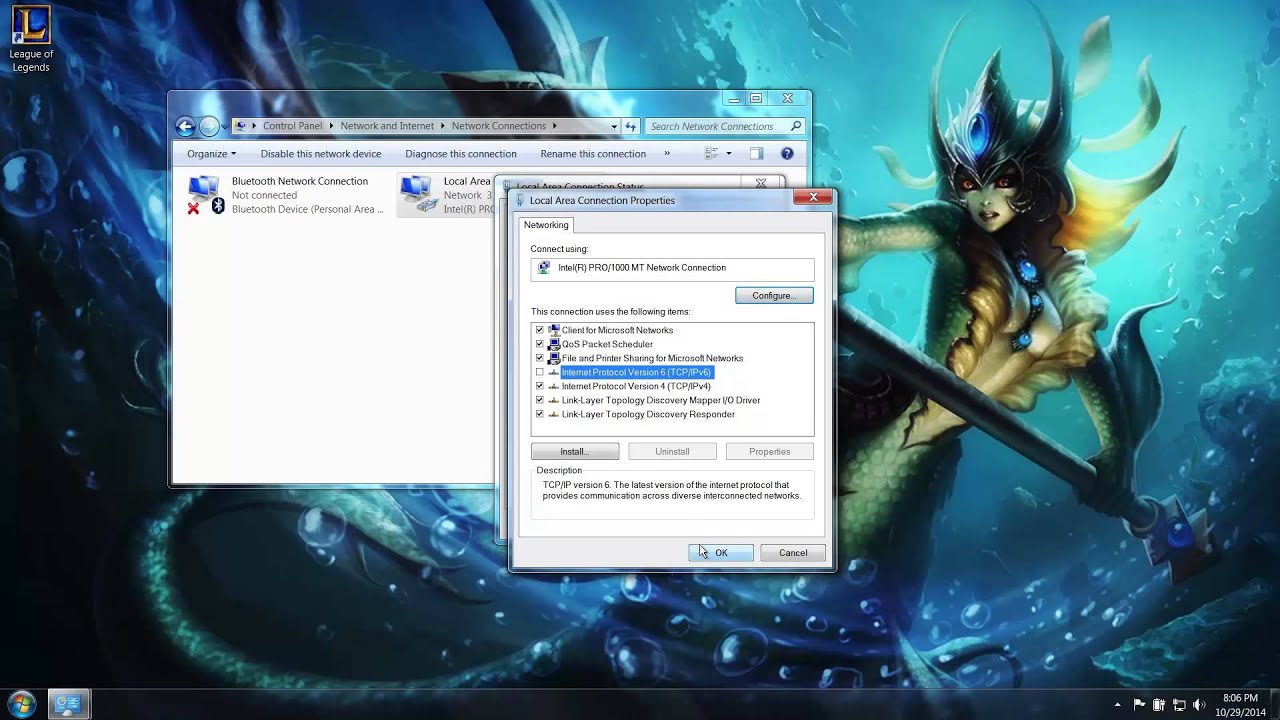Viewport: 1280px width, 720px height.
Task: Expand the arrow after Control Panel breadcrumb
Action: click(332, 126)
